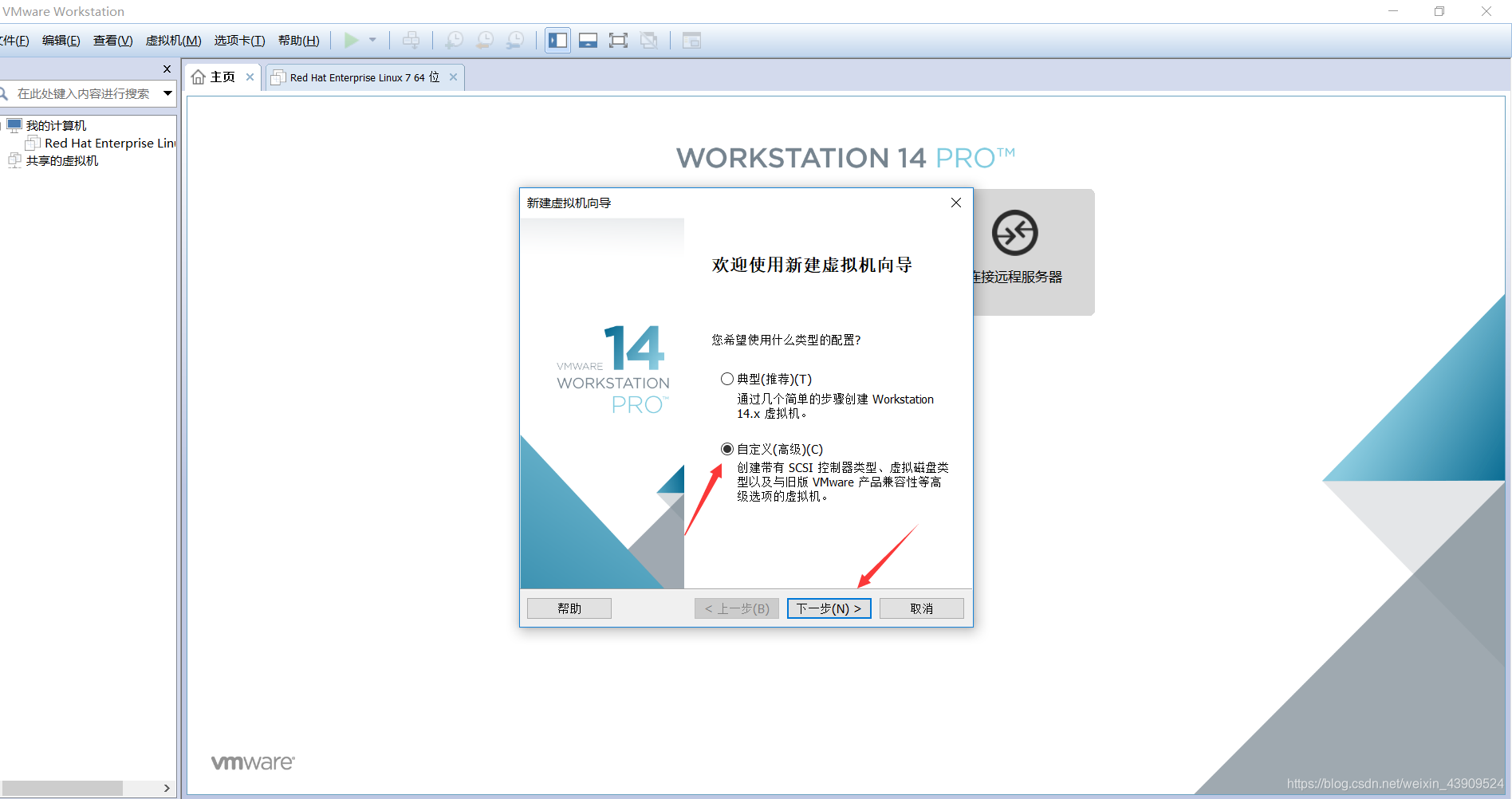Image resolution: width=1512 pixels, height=799 pixels.
Task: Toggle the thumbnail bar view icon
Action: tap(589, 40)
